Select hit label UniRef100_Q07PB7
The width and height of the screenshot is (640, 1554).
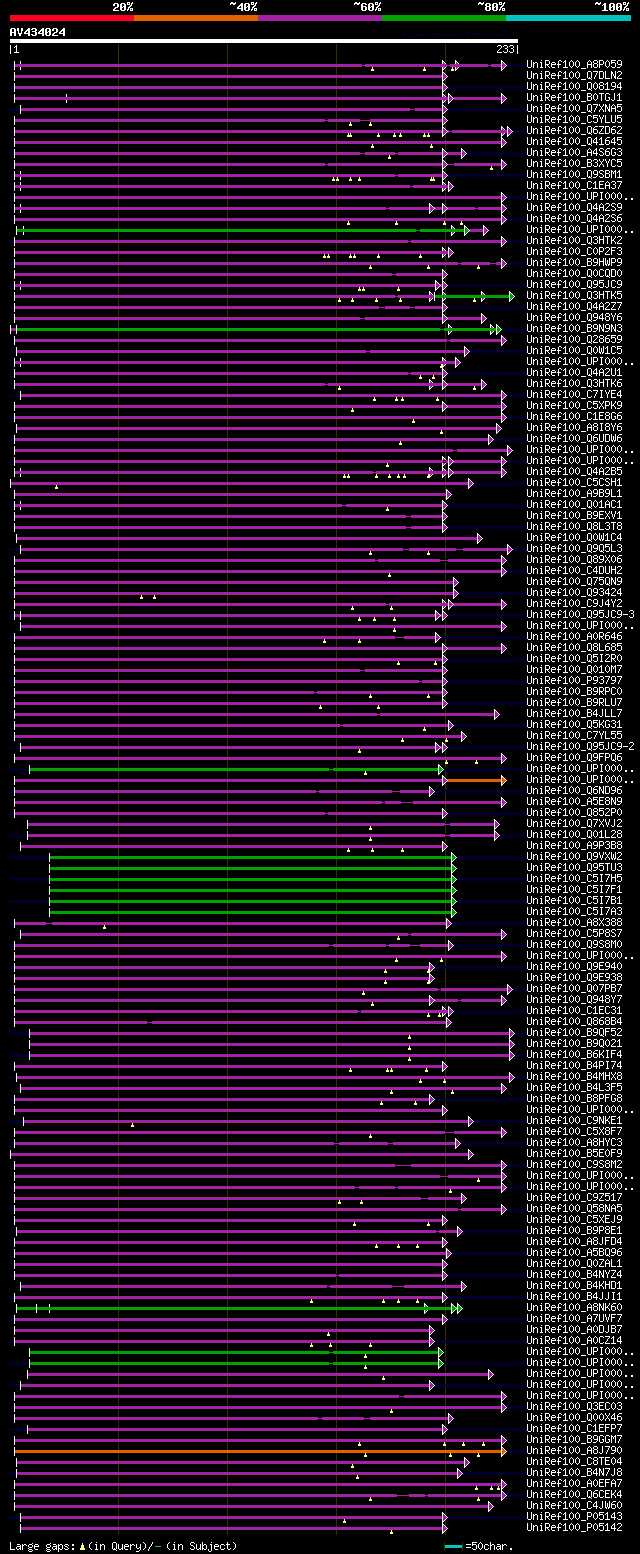pos(574,988)
